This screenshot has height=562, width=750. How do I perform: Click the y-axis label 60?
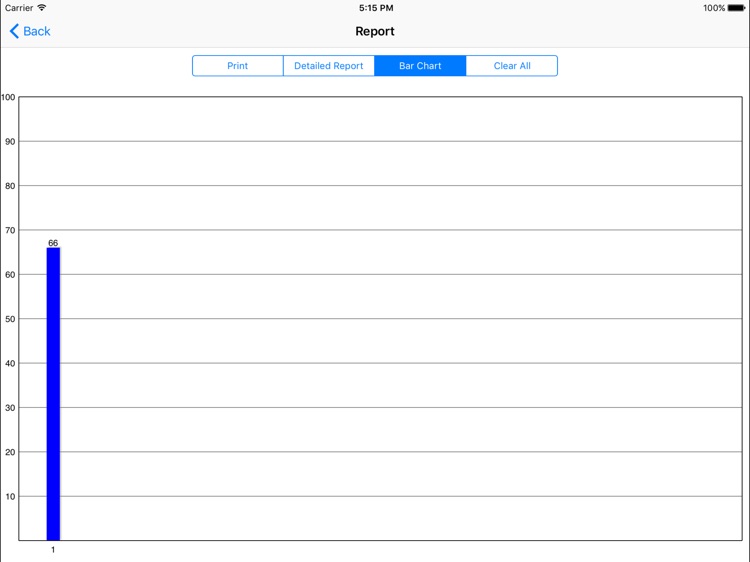pyautogui.click(x=10, y=275)
